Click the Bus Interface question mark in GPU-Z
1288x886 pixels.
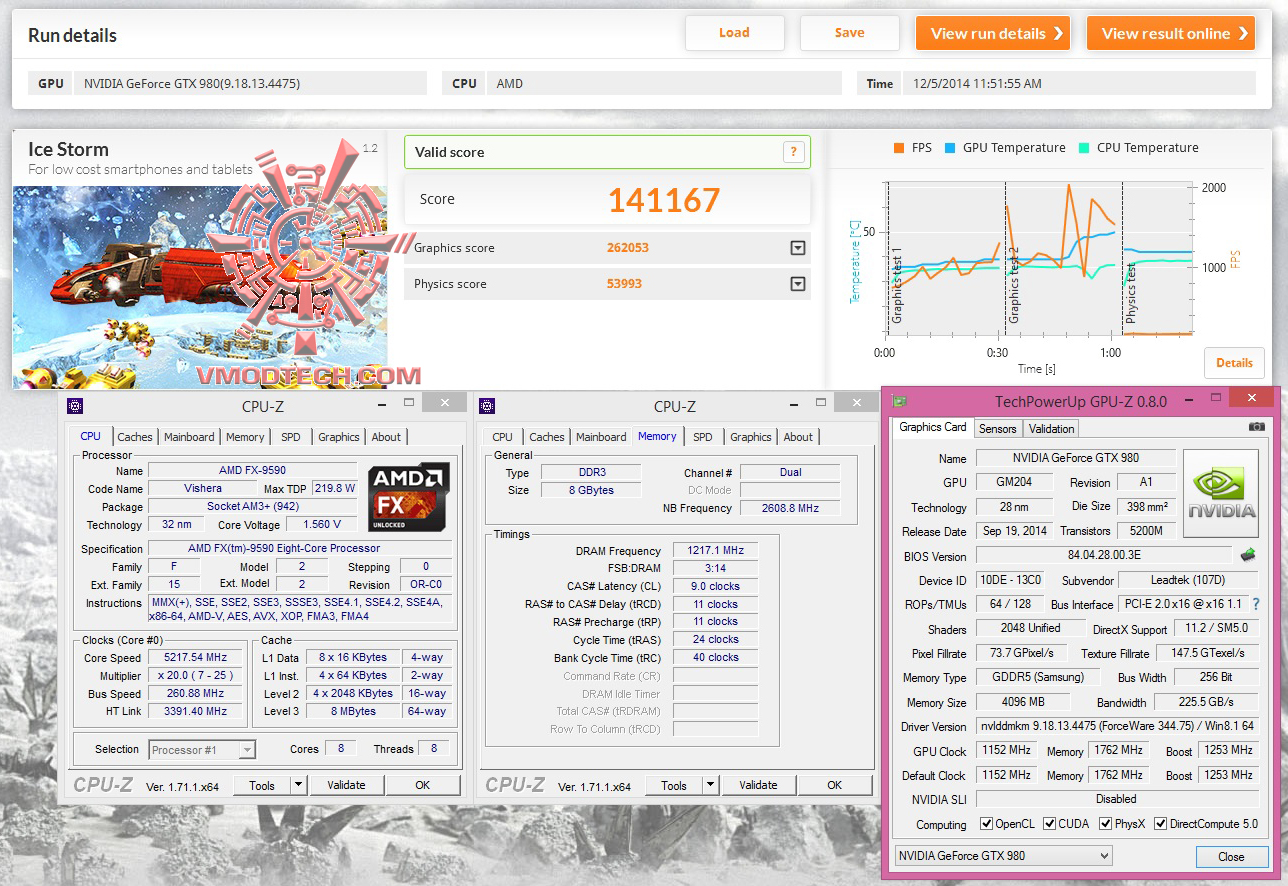[x=1256, y=604]
